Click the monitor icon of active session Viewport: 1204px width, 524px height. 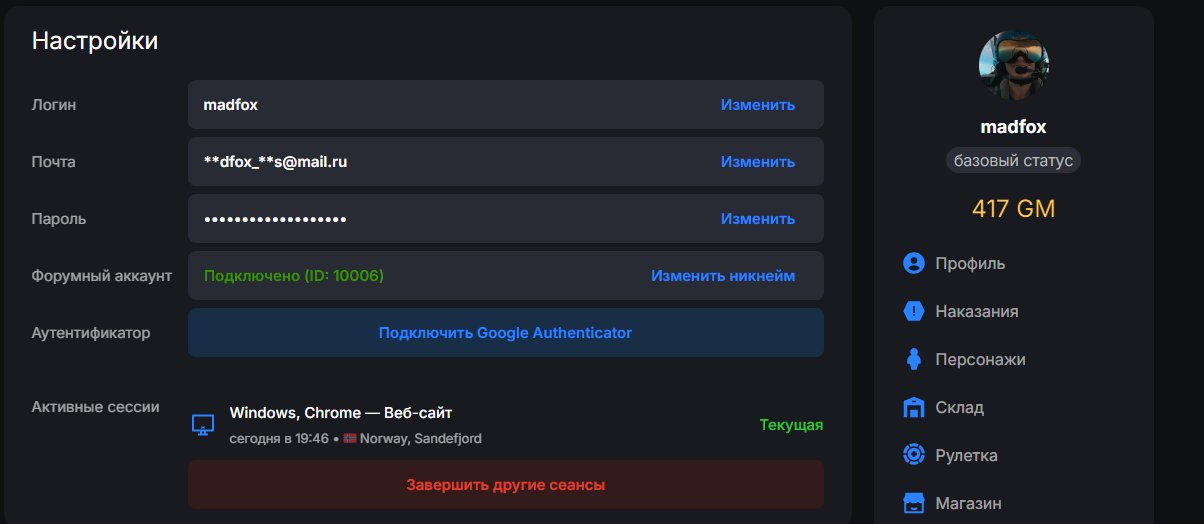[x=203, y=425]
